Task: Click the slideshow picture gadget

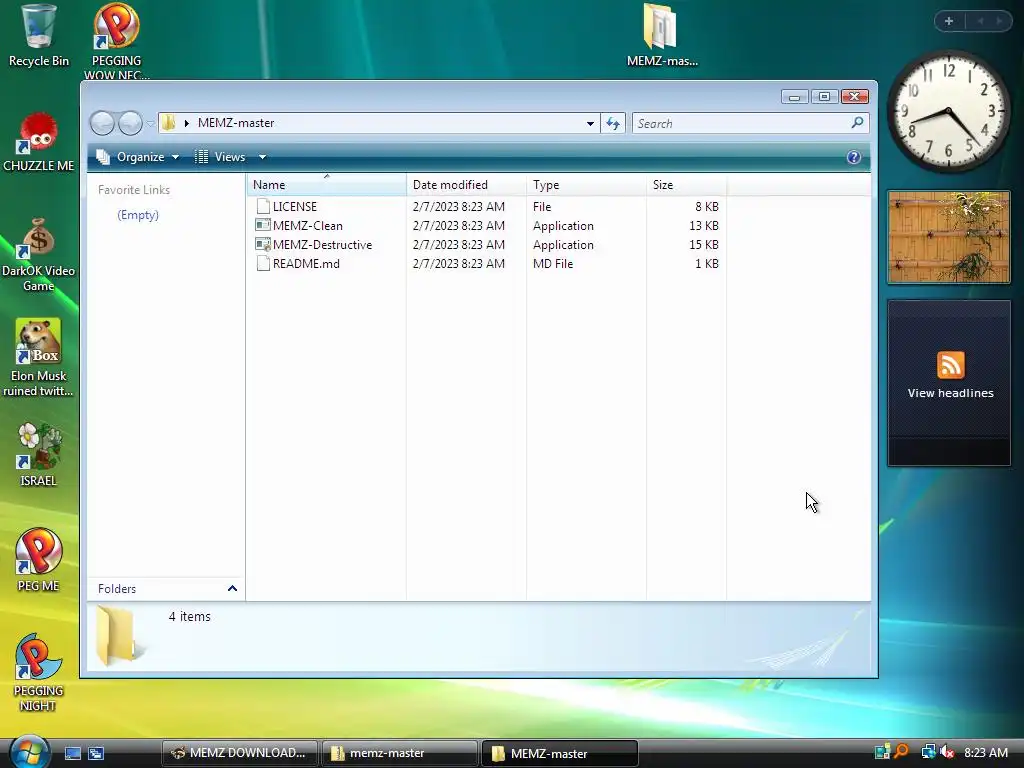Action: [x=949, y=237]
